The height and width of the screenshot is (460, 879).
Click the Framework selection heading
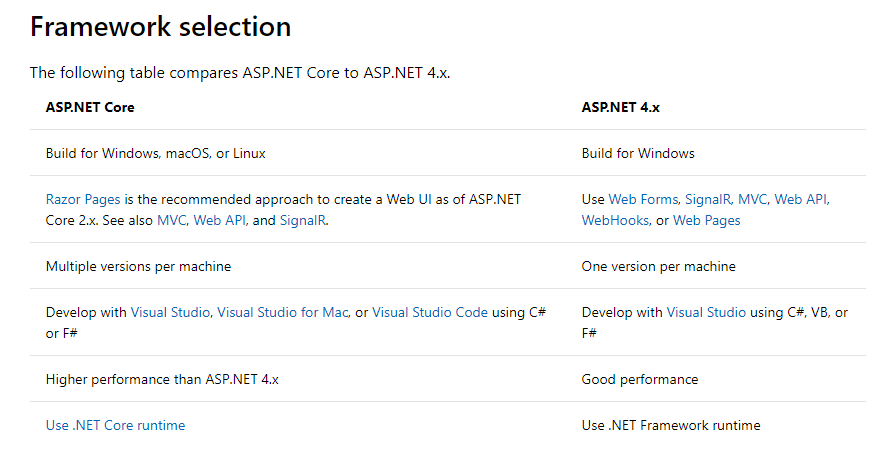click(x=161, y=26)
